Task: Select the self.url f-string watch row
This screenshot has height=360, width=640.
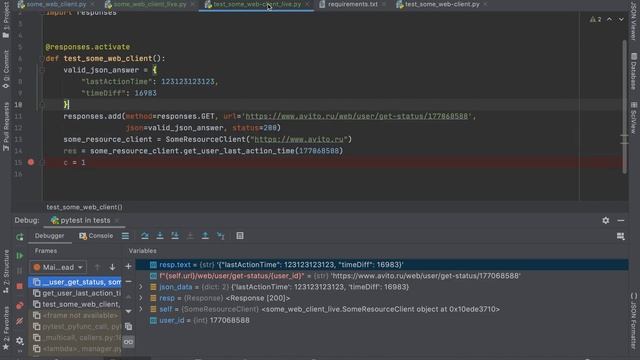Action: coord(382,276)
